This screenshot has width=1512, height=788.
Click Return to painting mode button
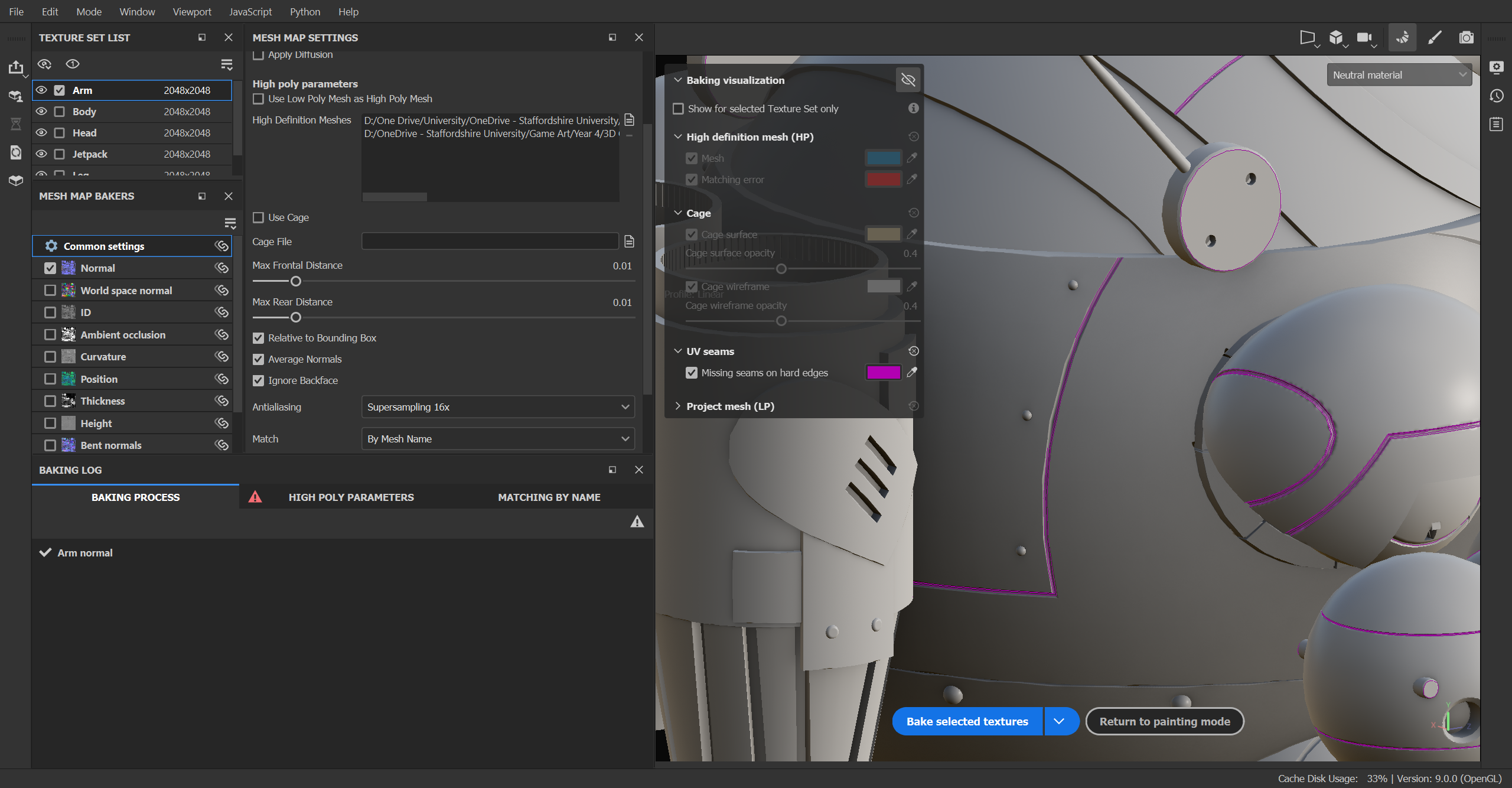click(1165, 721)
